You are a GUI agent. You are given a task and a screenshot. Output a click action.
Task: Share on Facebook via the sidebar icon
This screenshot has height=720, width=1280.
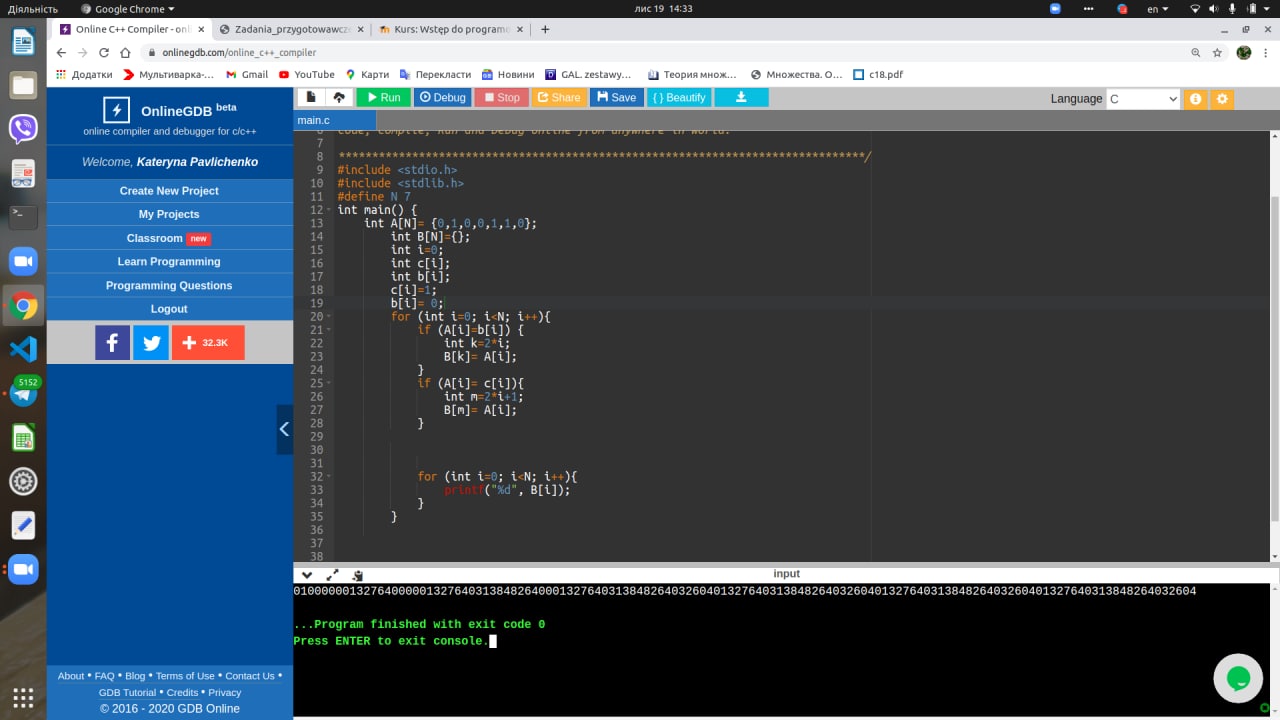(112, 343)
